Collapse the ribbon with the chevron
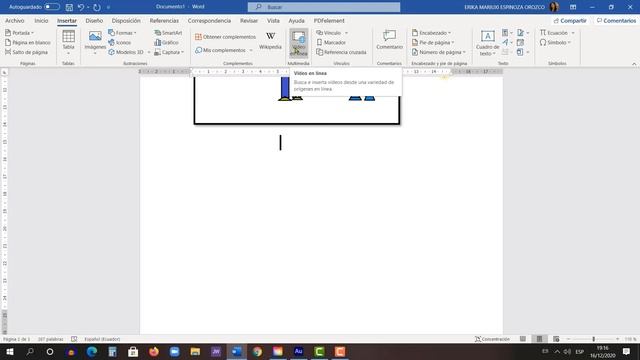 (x=634, y=64)
